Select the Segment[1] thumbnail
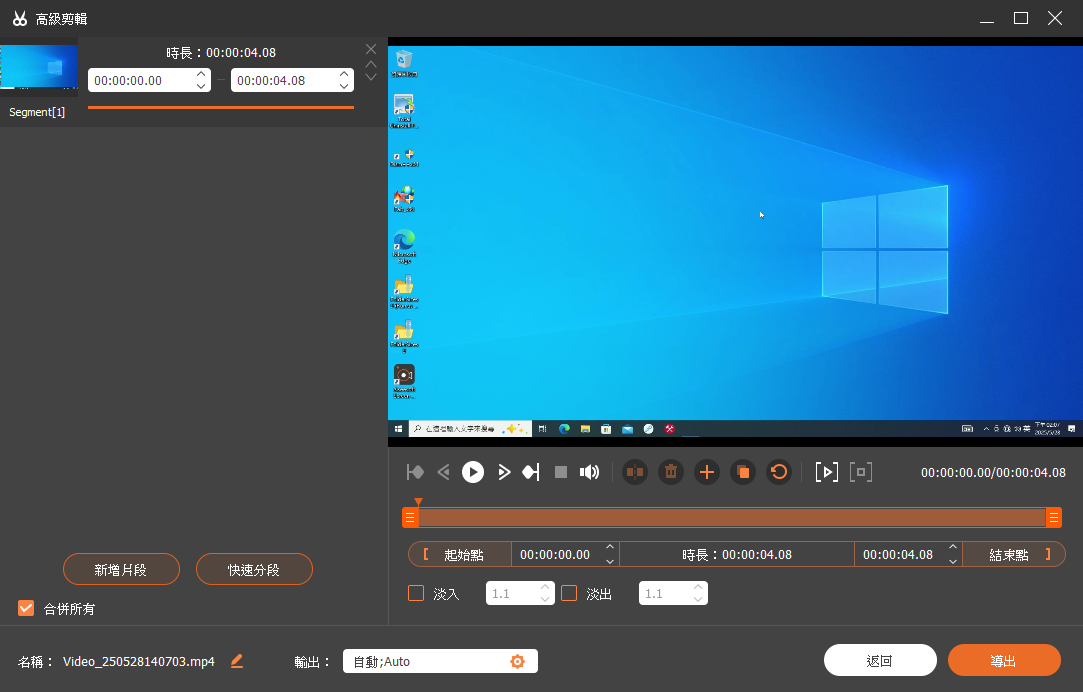Viewport: 1083px width, 692px height. point(39,67)
